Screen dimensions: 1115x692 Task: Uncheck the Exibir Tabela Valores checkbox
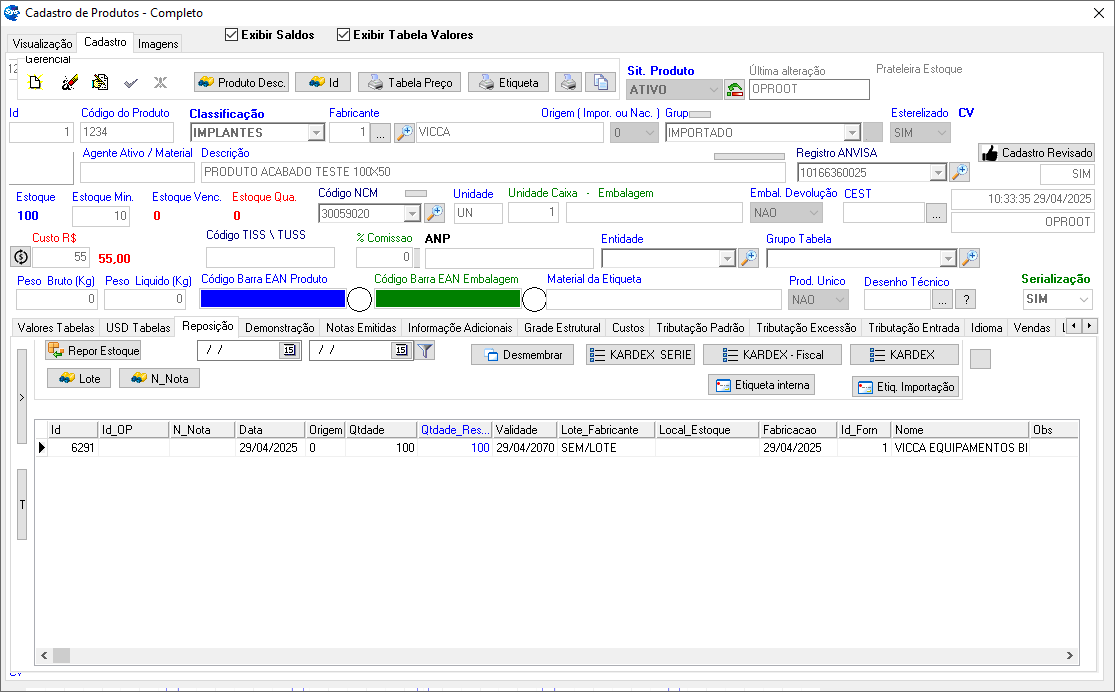(344, 35)
